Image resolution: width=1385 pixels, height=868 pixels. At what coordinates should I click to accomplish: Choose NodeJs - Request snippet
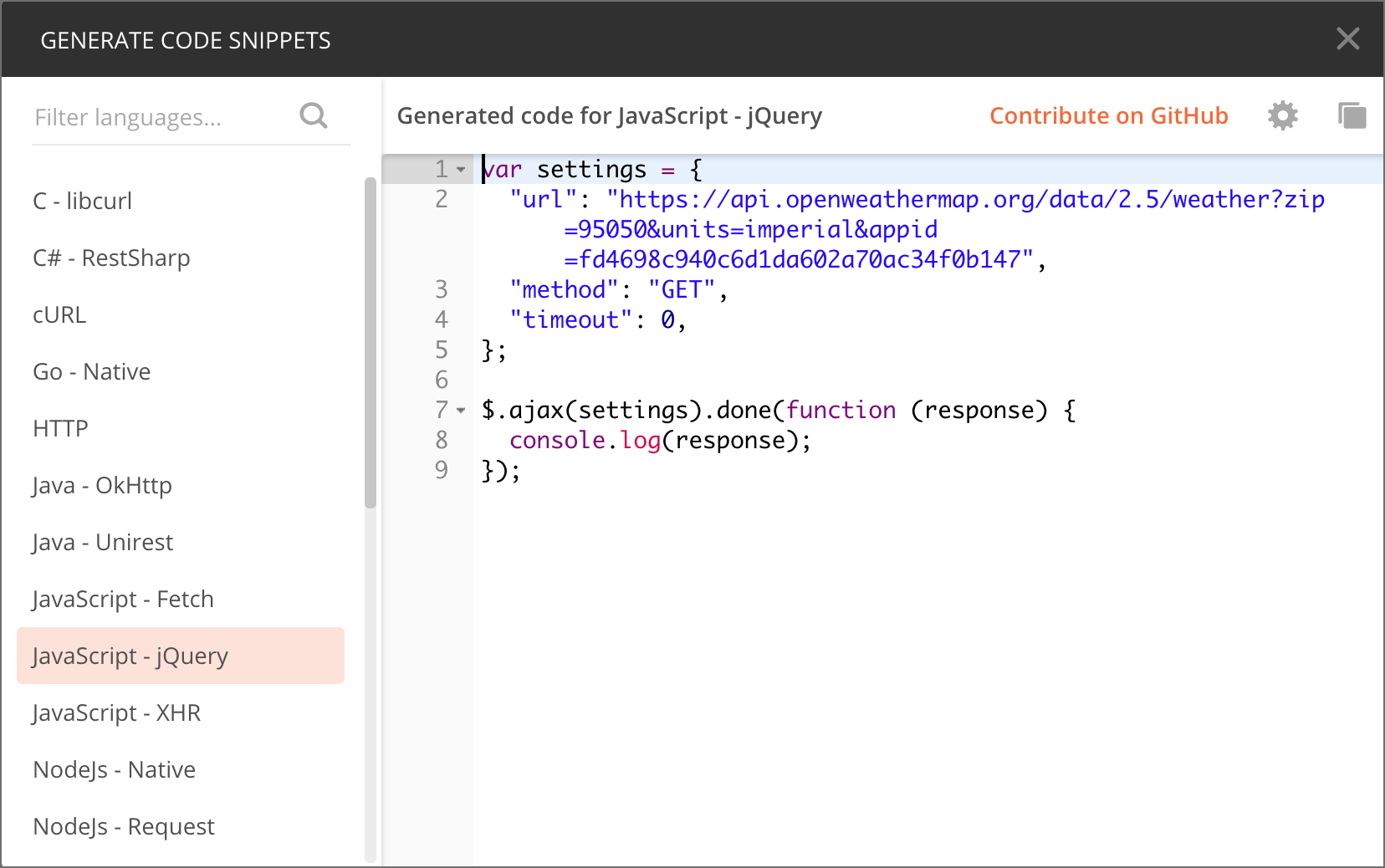(x=123, y=826)
